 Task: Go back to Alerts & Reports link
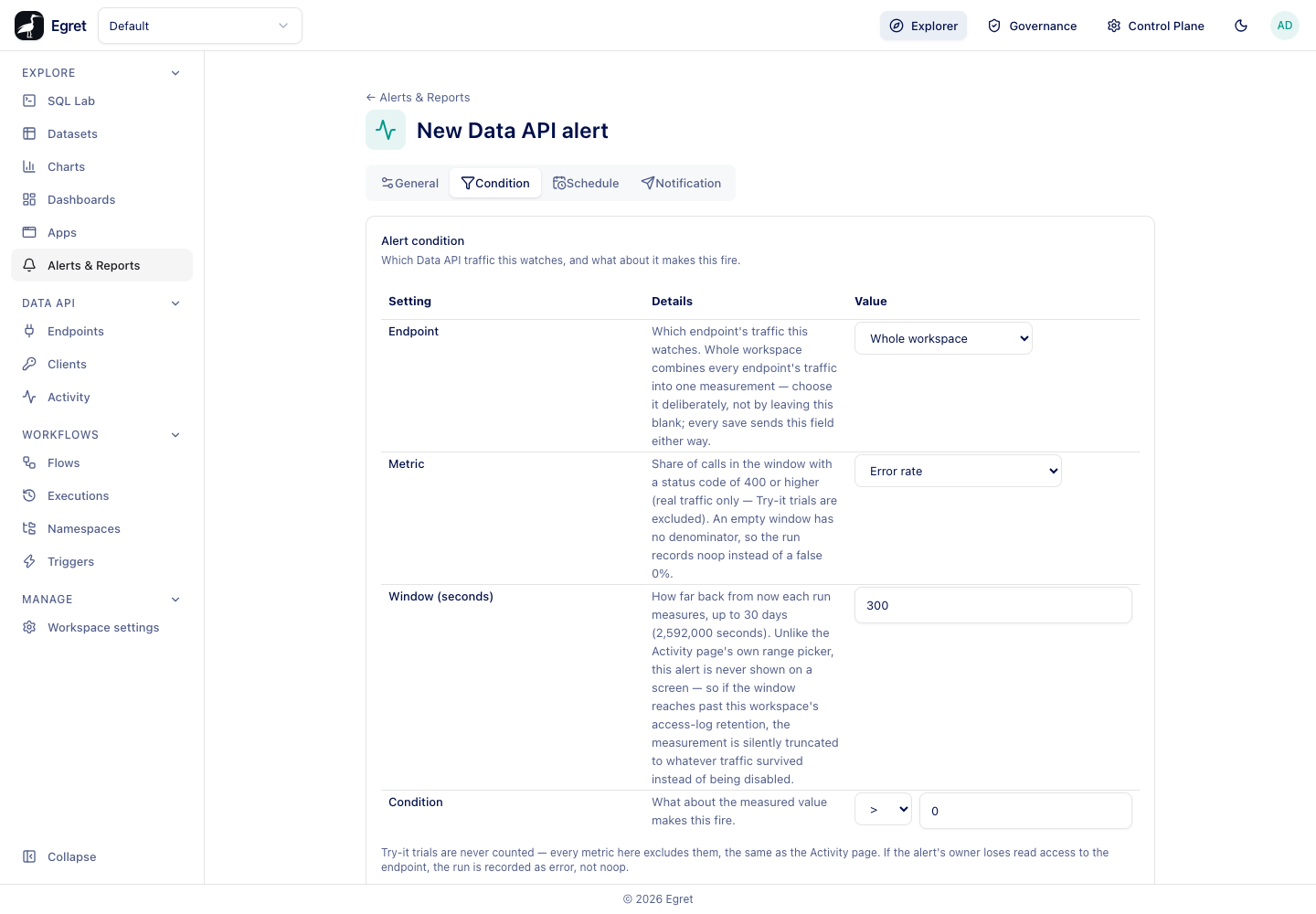[418, 97]
